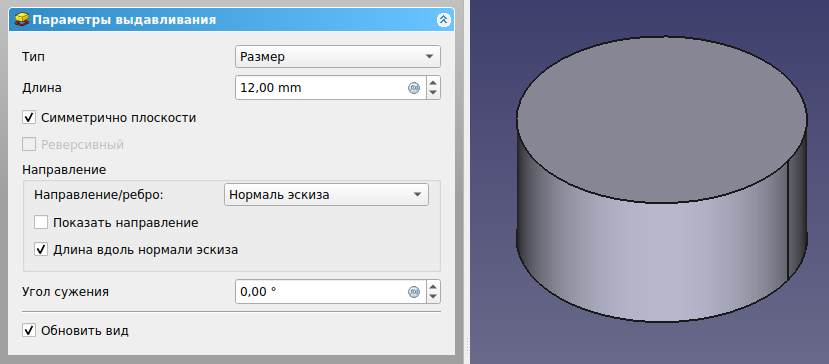Increase Длина with the up arrow
Viewport: 829px width, 364px height.
(x=433, y=83)
